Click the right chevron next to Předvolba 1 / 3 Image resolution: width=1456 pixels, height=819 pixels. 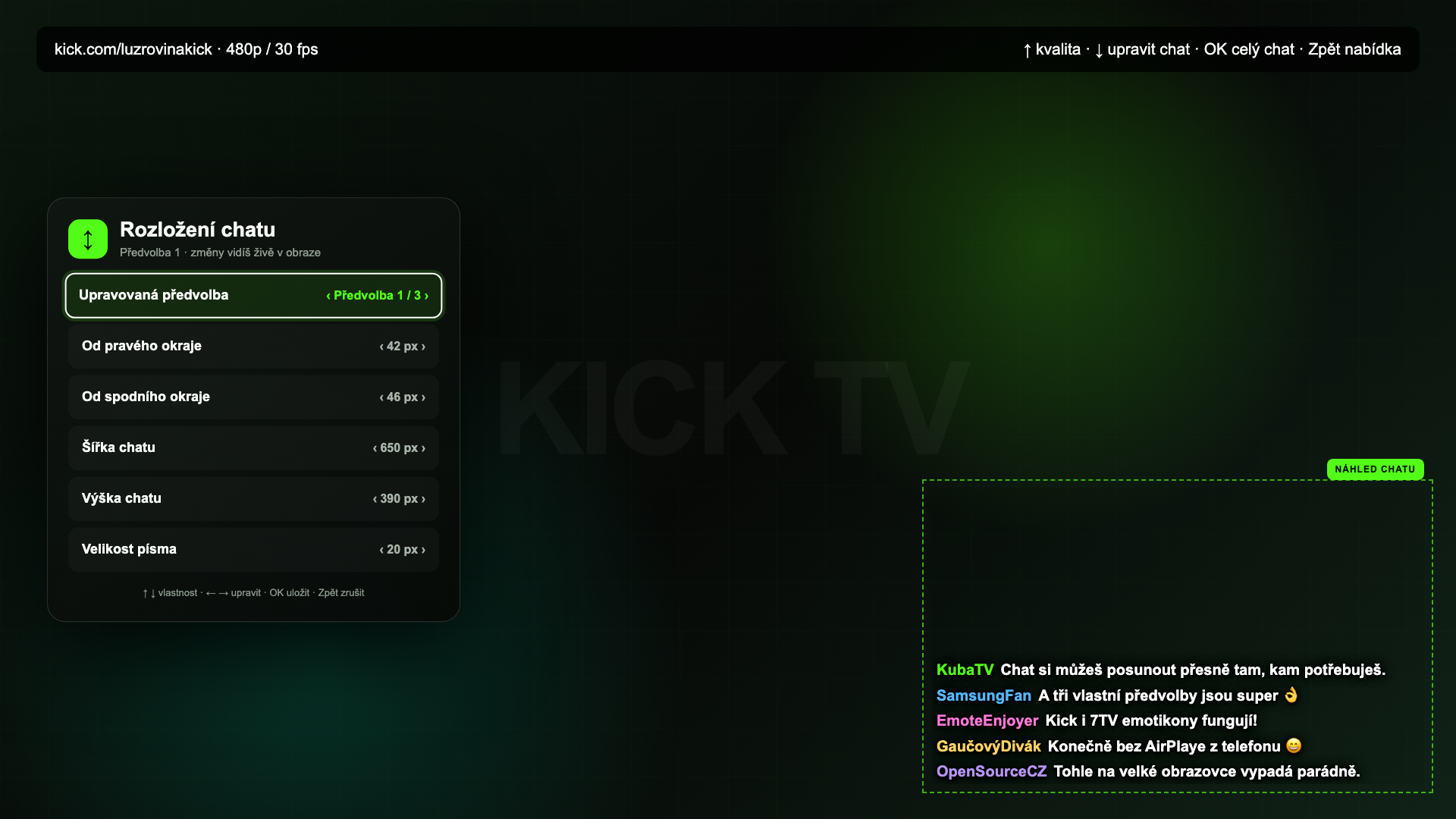tap(426, 296)
